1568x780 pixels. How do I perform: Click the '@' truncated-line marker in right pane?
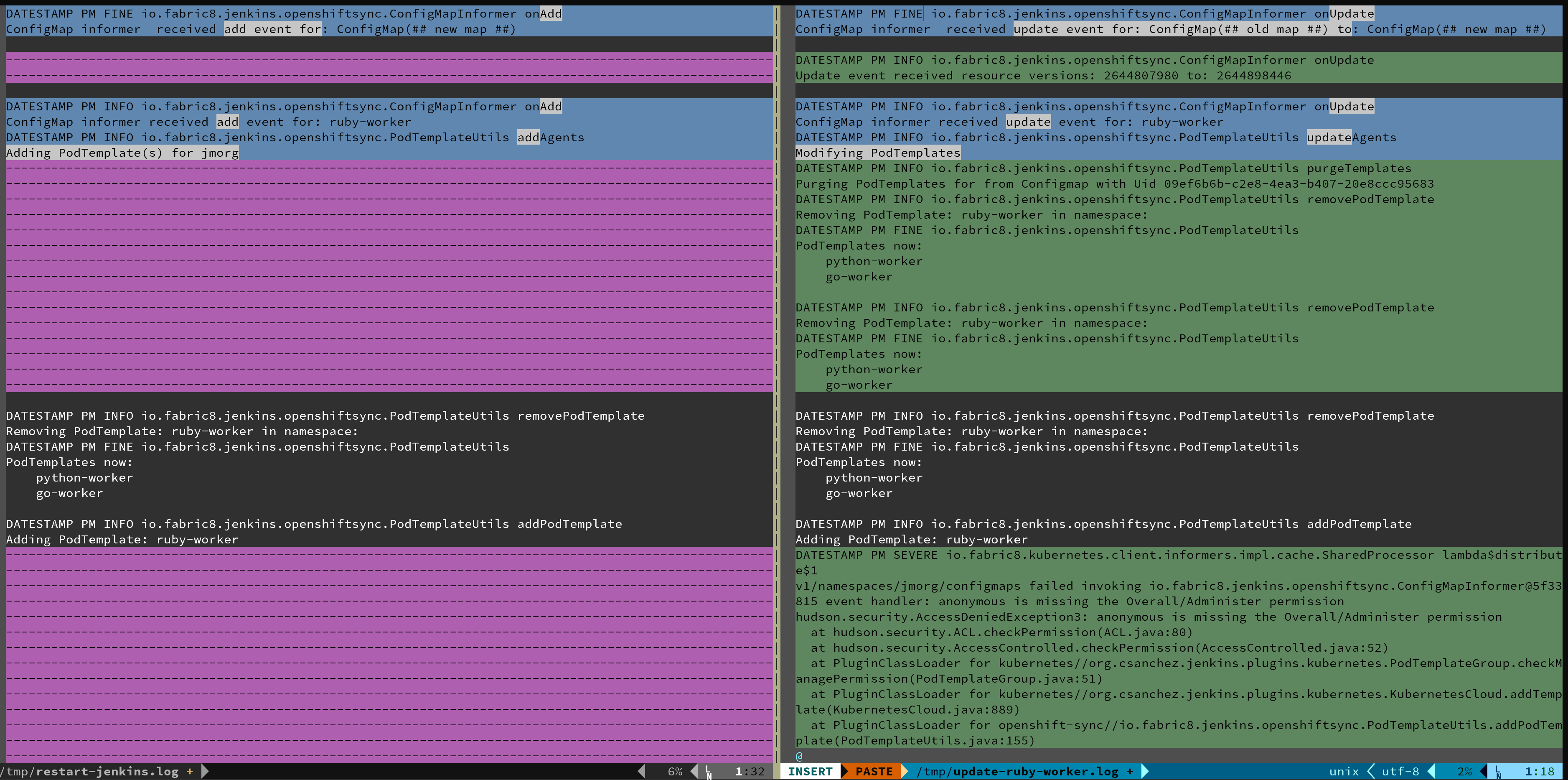coord(799,756)
